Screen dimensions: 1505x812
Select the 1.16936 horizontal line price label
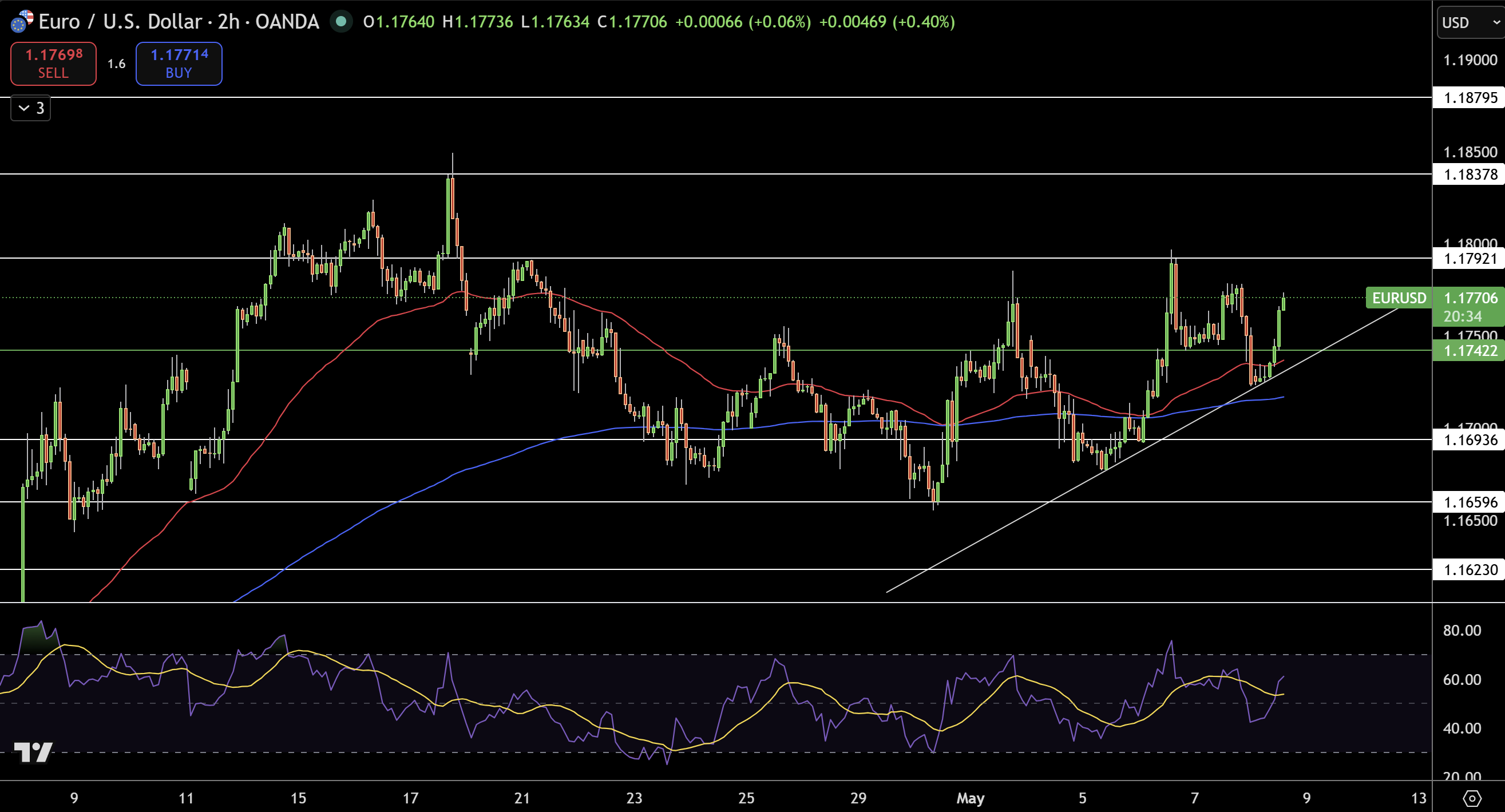(x=1470, y=440)
